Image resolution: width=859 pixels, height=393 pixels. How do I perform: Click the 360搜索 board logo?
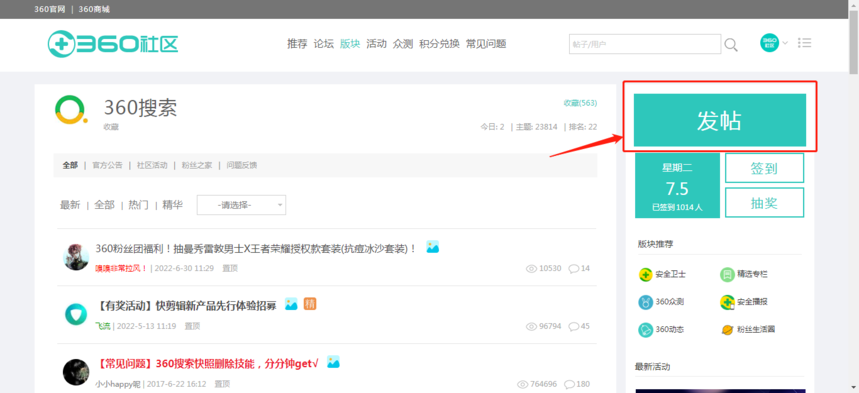(x=71, y=110)
